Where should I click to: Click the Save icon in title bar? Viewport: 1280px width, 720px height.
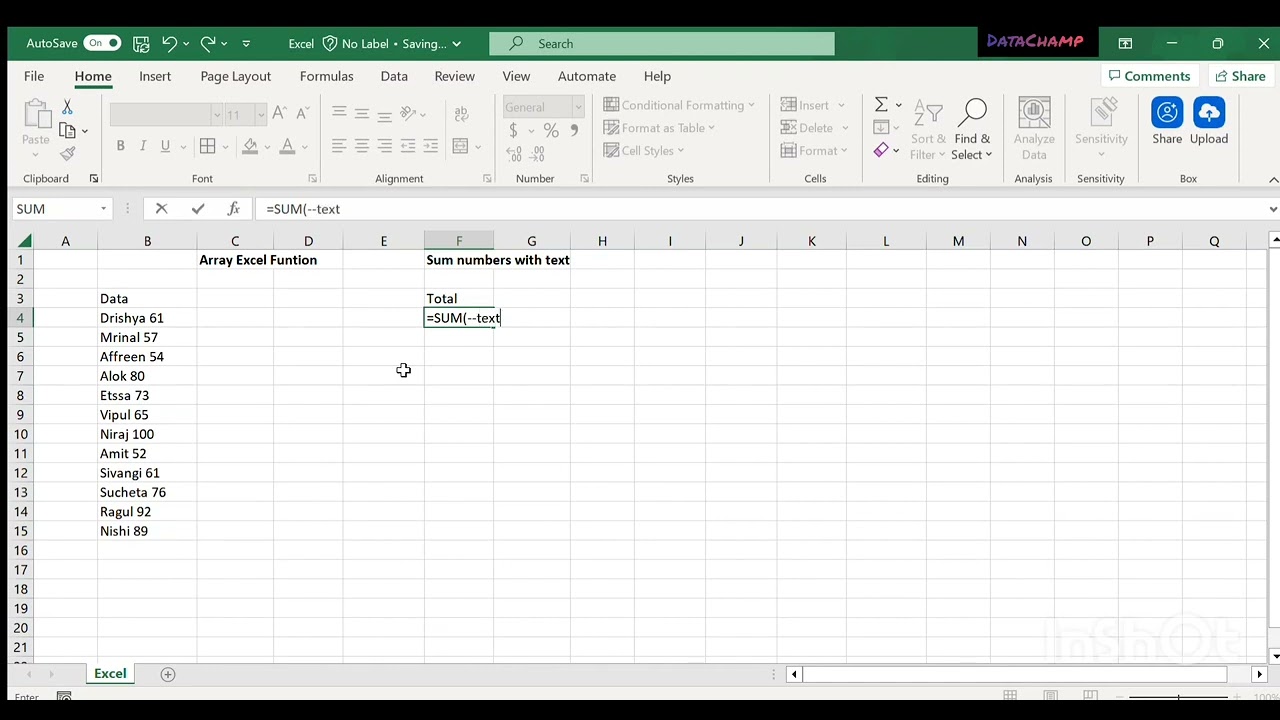(x=141, y=43)
